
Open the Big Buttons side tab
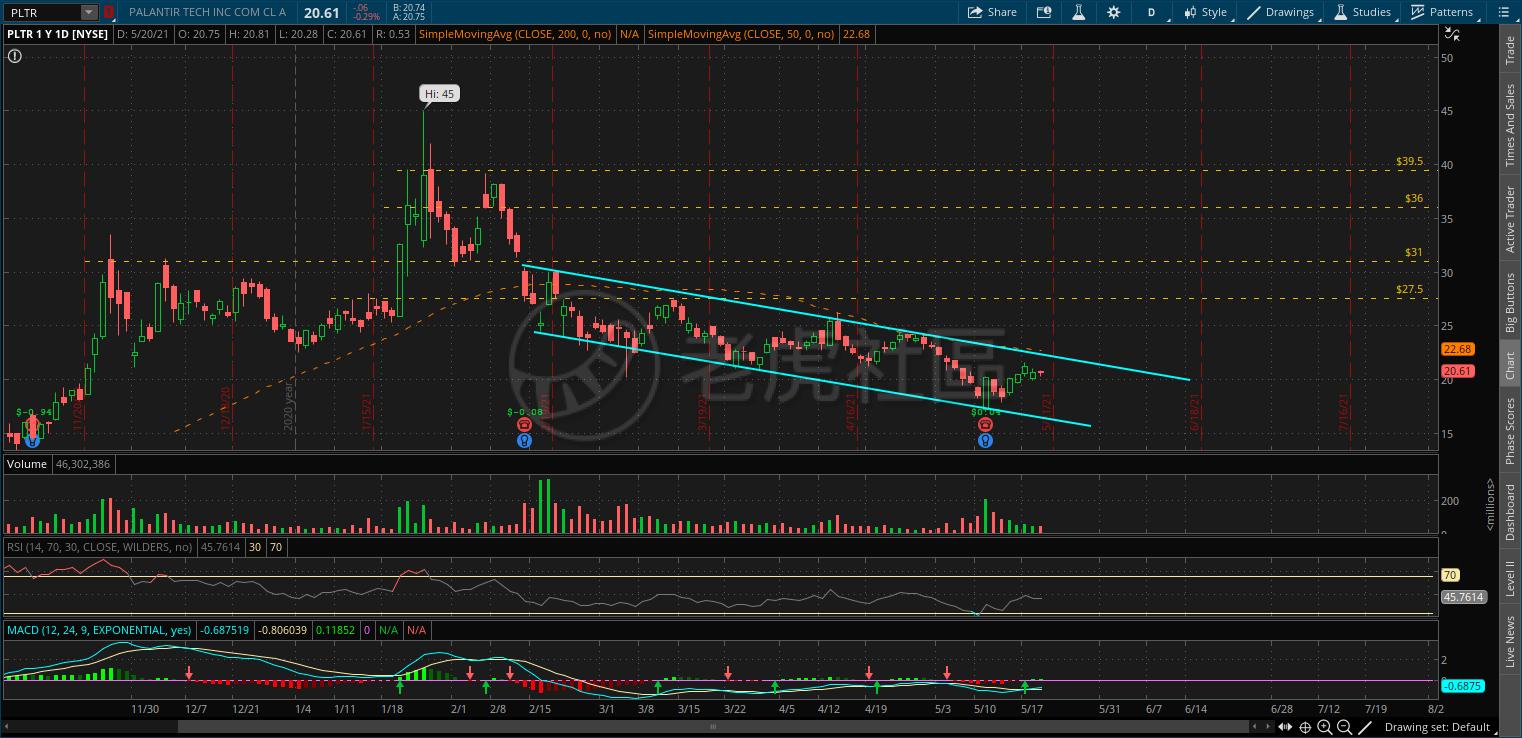(x=1510, y=303)
